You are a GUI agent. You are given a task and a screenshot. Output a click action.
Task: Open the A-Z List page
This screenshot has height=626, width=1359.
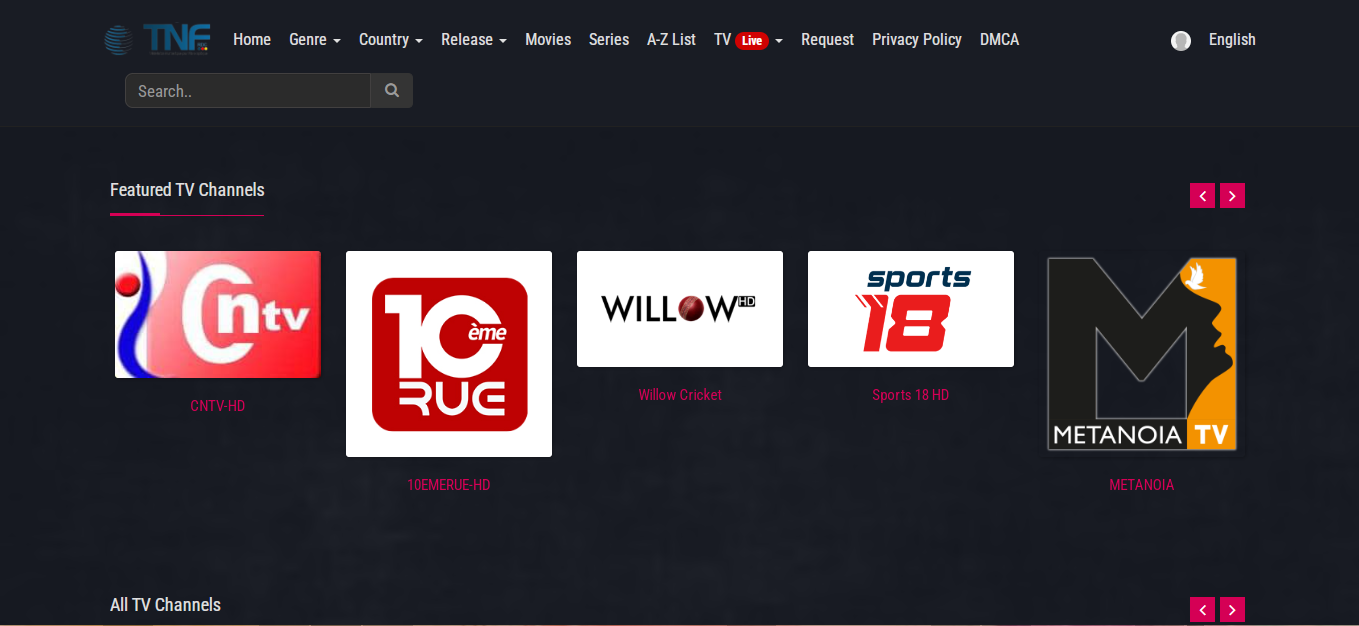pos(671,40)
